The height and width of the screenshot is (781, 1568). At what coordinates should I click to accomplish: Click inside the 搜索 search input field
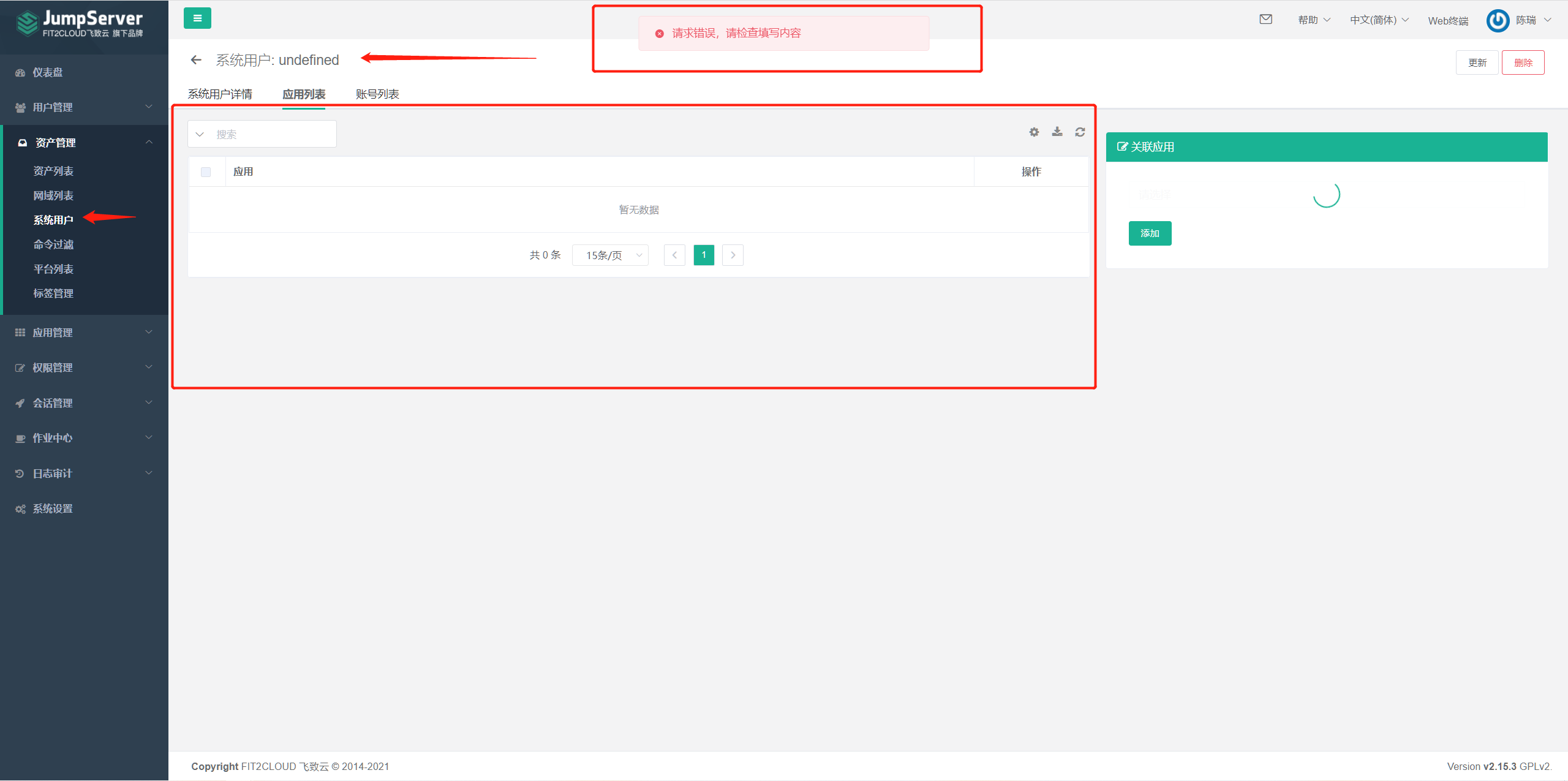[x=269, y=134]
